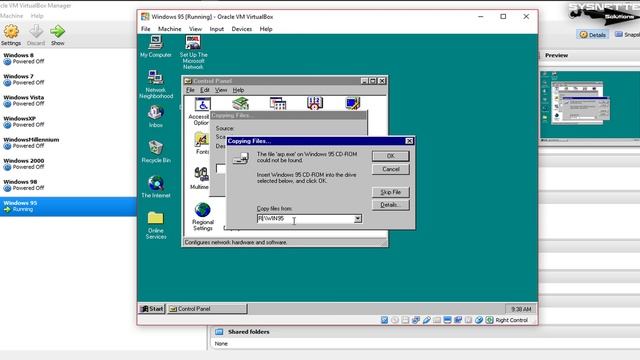Image resolution: width=640 pixels, height=360 pixels.
Task: Click the Details button in VirtualBox Manager
Action: (x=593, y=35)
